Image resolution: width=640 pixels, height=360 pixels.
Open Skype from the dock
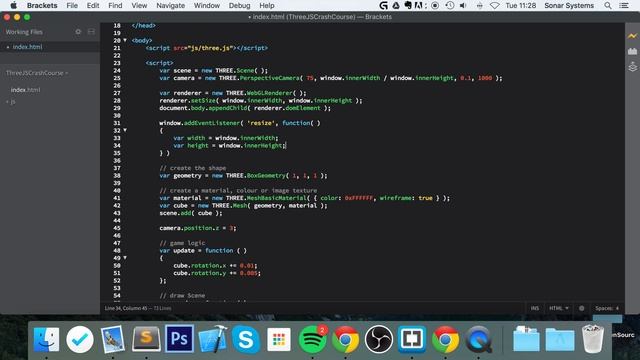[x=246, y=339]
